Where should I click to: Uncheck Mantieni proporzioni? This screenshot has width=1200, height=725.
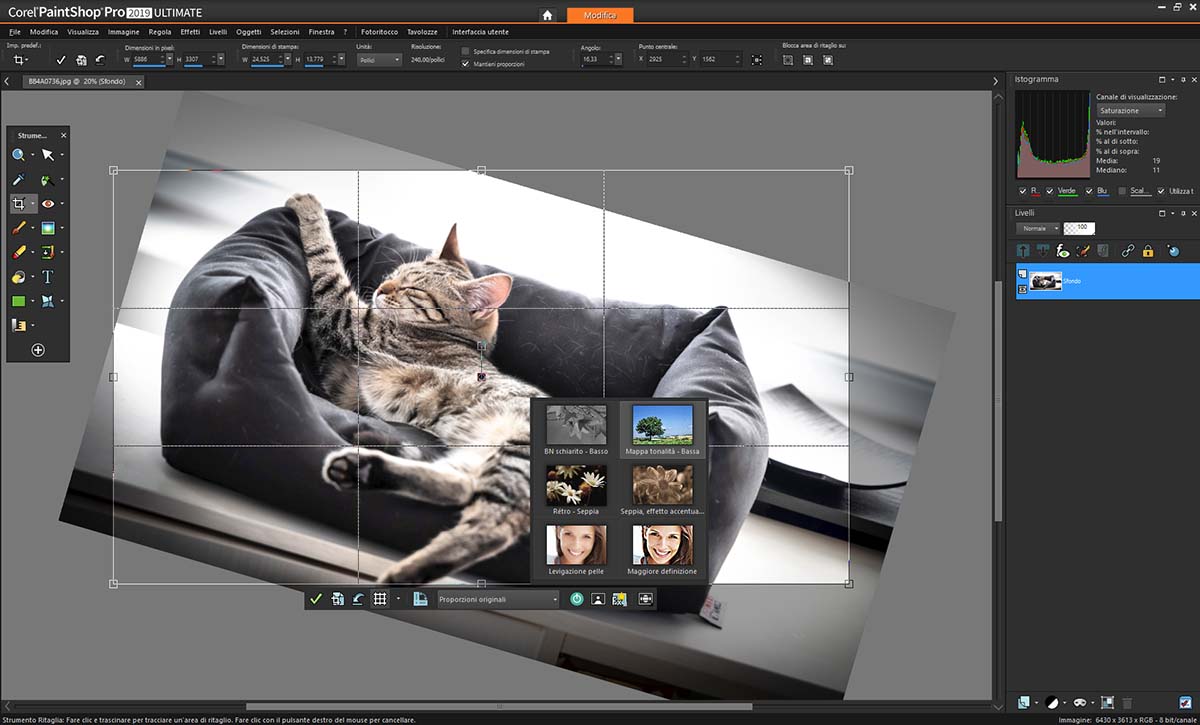tap(466, 64)
